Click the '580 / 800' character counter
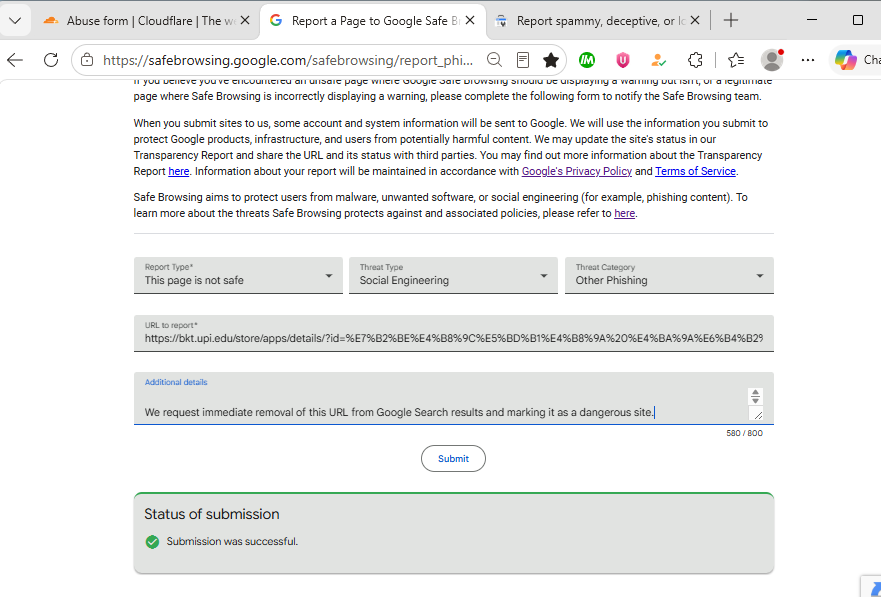Image resolution: width=881 pixels, height=597 pixels. click(744, 433)
